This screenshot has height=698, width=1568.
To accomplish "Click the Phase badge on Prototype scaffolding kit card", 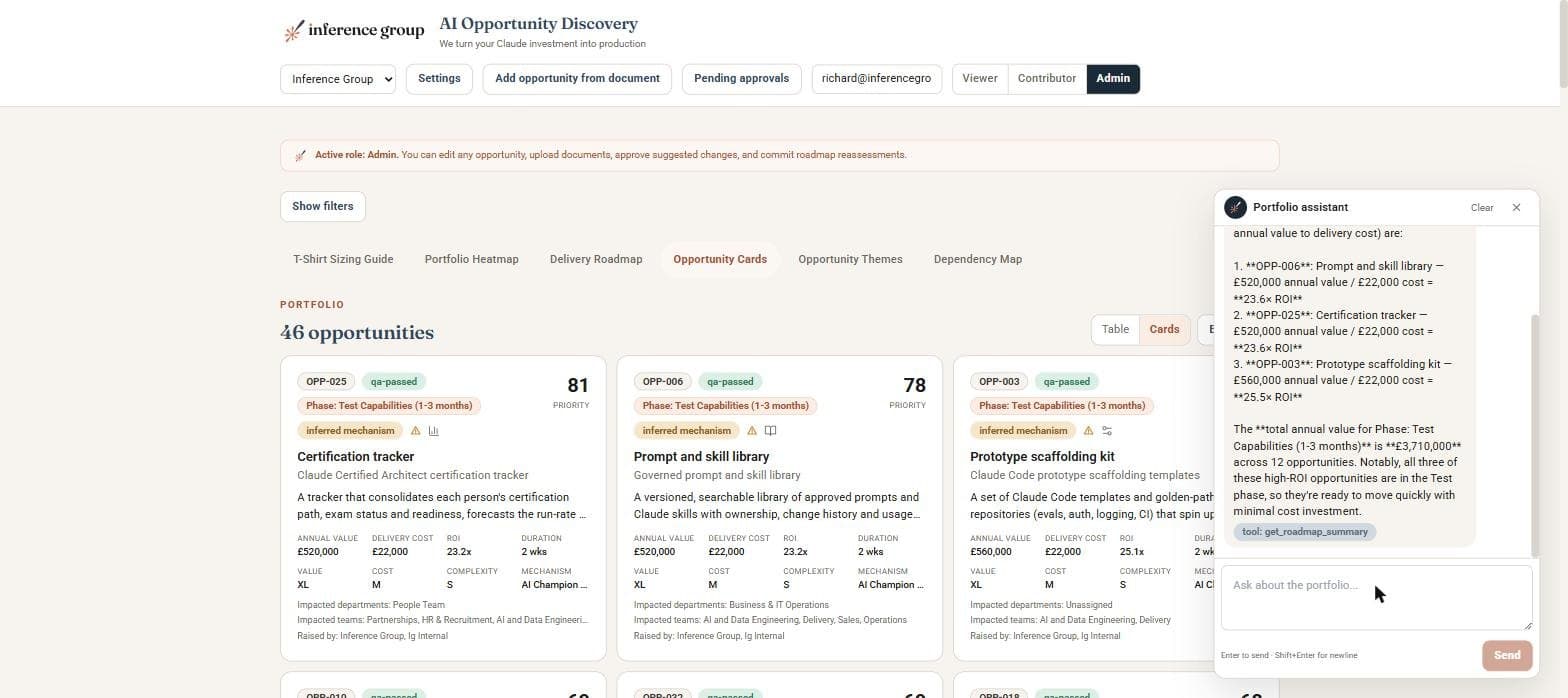I will pos(1062,406).
